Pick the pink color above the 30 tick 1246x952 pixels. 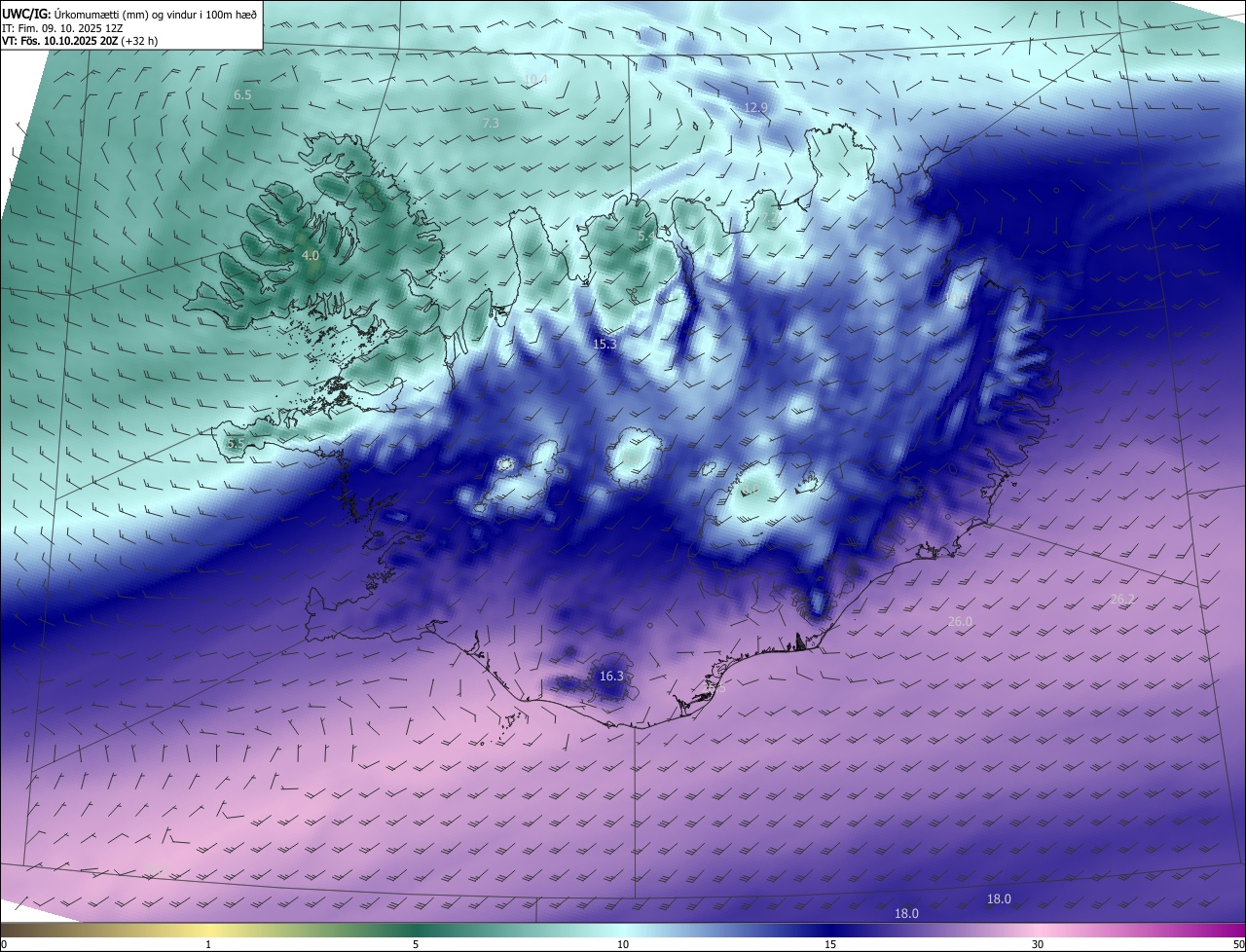tap(1038, 931)
